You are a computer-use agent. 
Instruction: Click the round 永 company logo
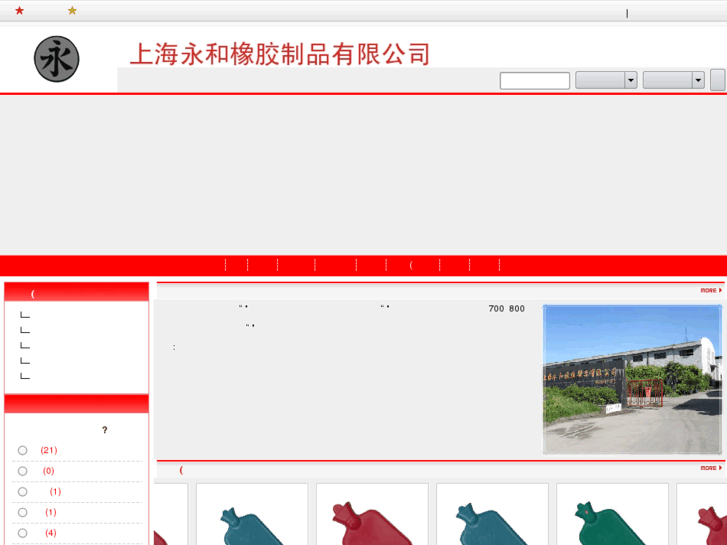(57, 59)
